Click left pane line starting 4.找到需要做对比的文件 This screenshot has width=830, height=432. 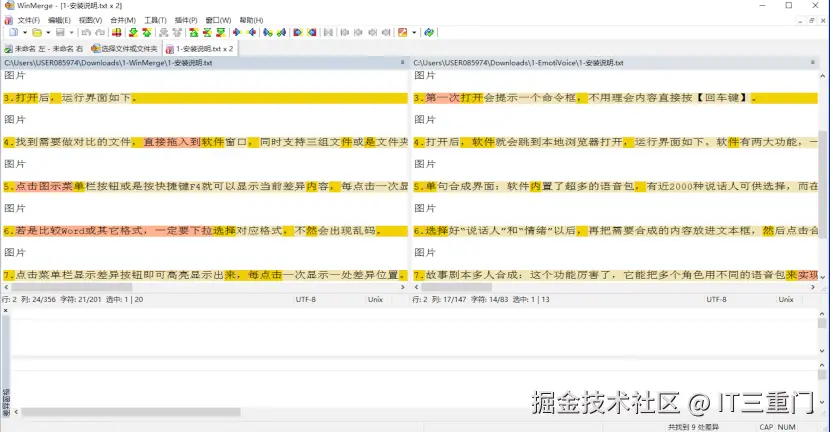pos(205,142)
